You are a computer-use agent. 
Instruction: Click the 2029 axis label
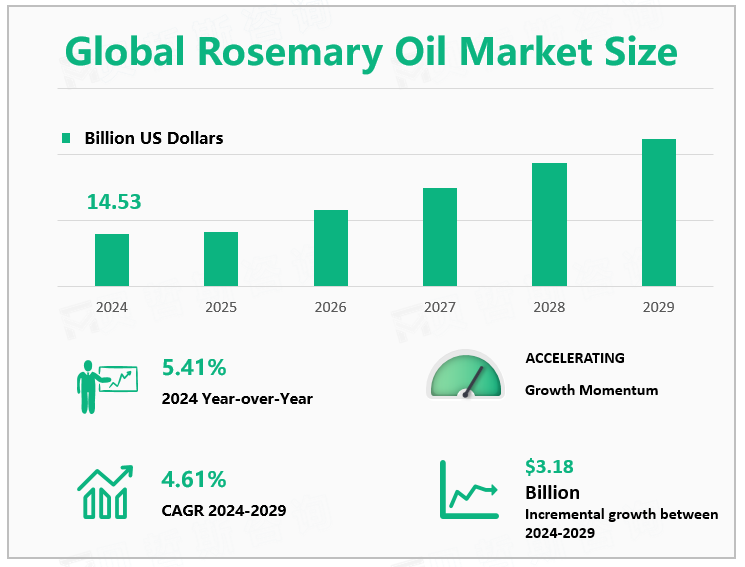point(658,307)
